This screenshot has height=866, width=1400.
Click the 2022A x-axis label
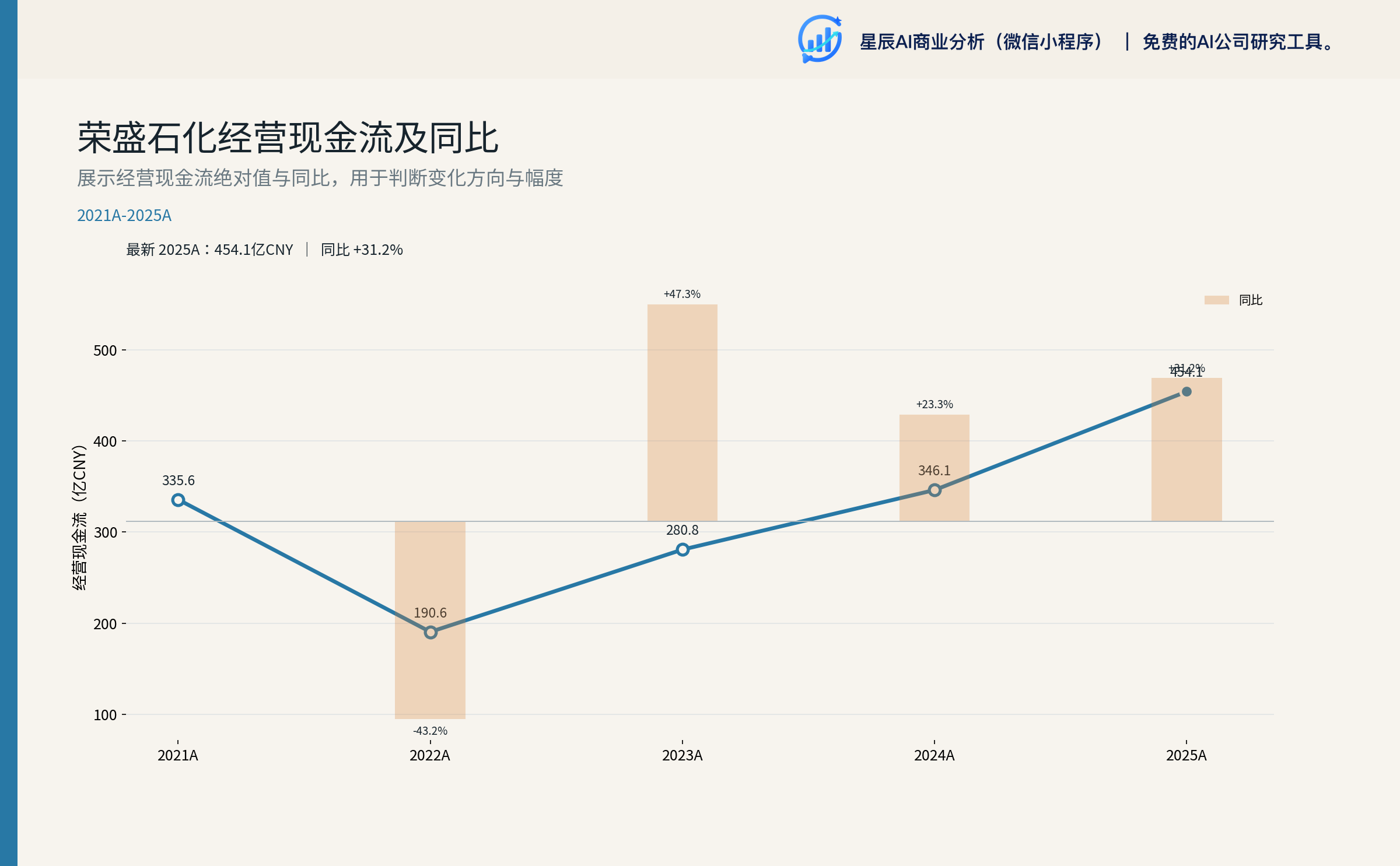pos(430,756)
